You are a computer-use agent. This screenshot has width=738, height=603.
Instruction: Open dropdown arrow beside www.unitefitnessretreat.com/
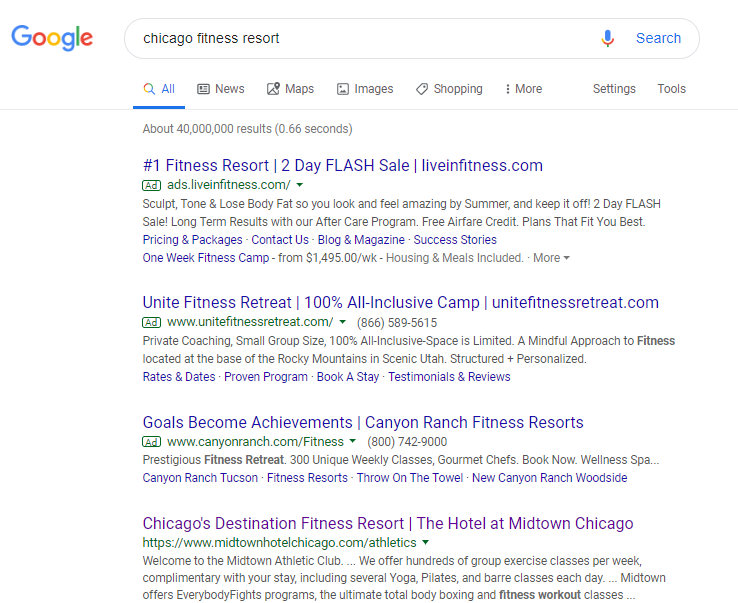click(343, 322)
